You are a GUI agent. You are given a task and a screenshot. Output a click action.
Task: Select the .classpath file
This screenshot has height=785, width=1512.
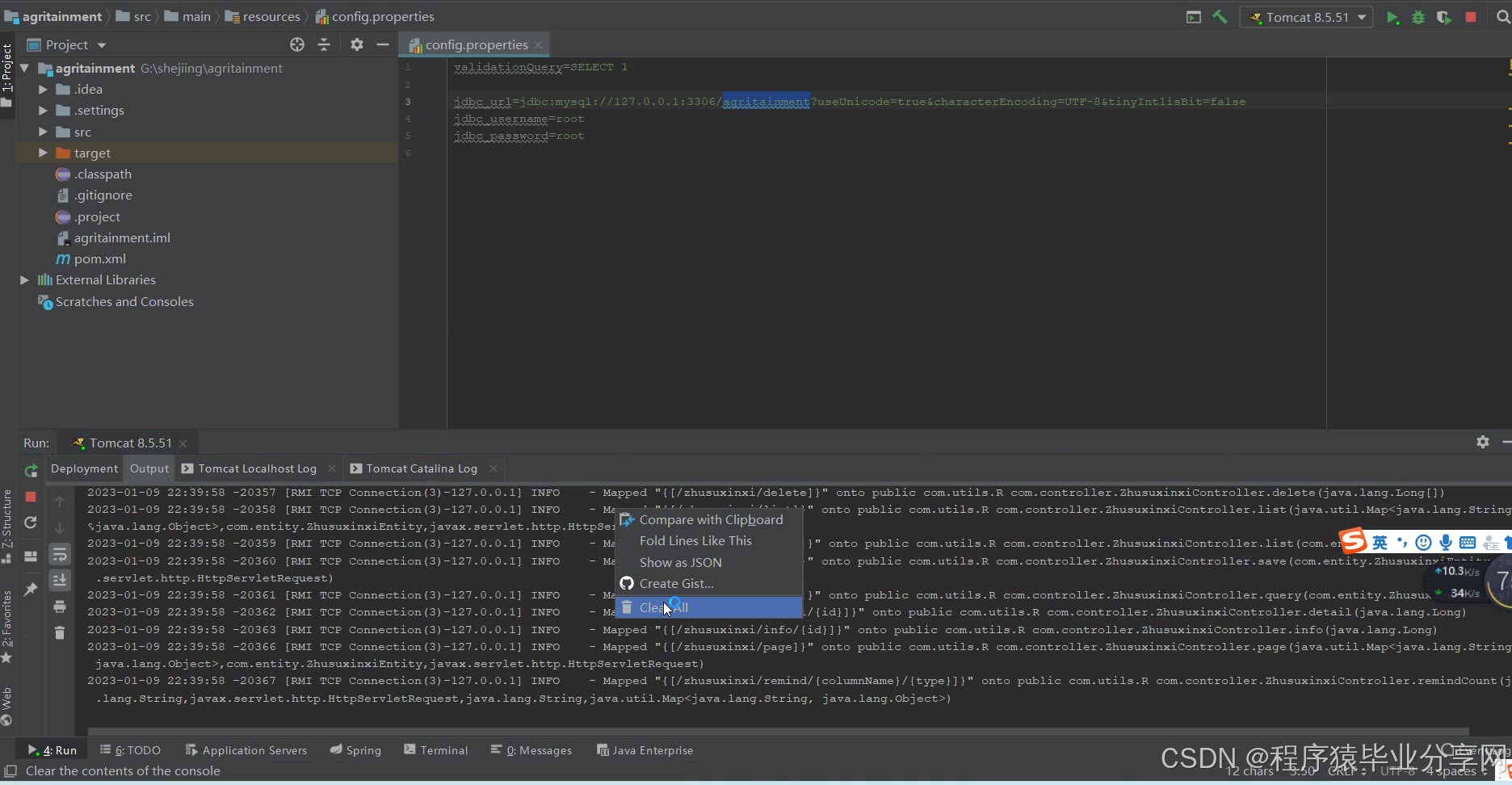point(103,174)
